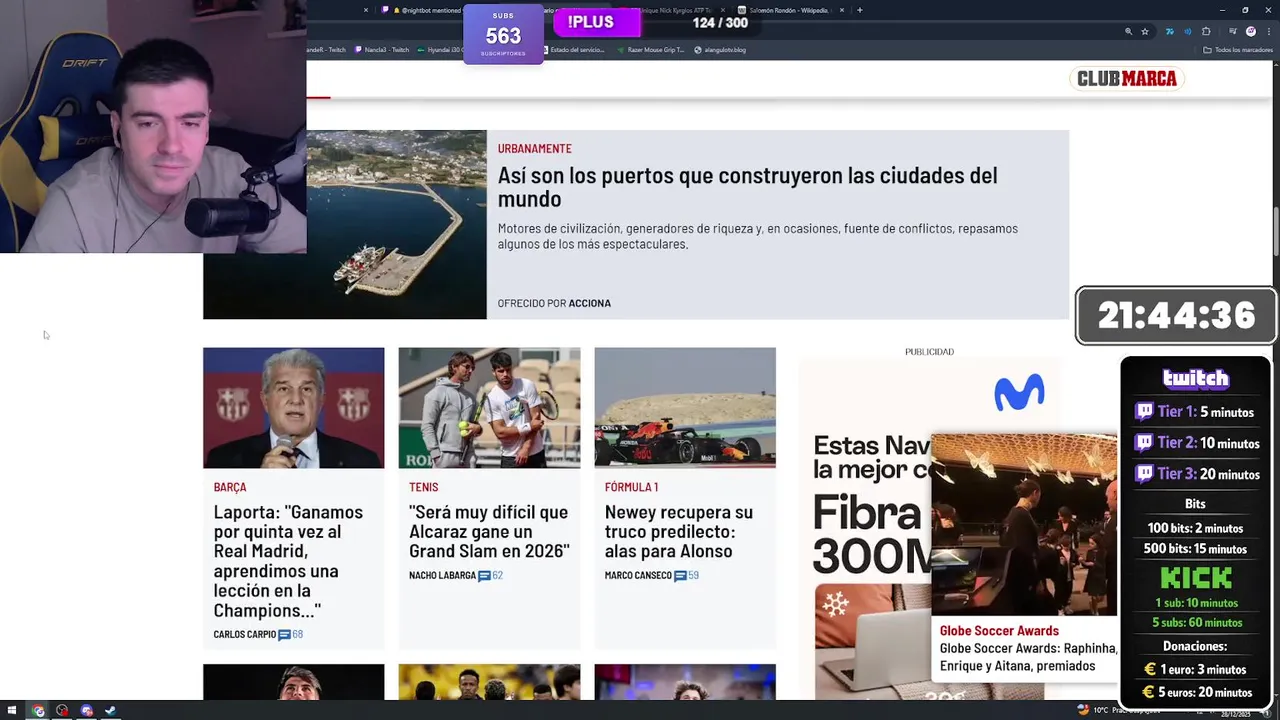Open 'Newey recupera su truco predilecto' headline
This screenshot has width=1280, height=720.
pos(679,531)
